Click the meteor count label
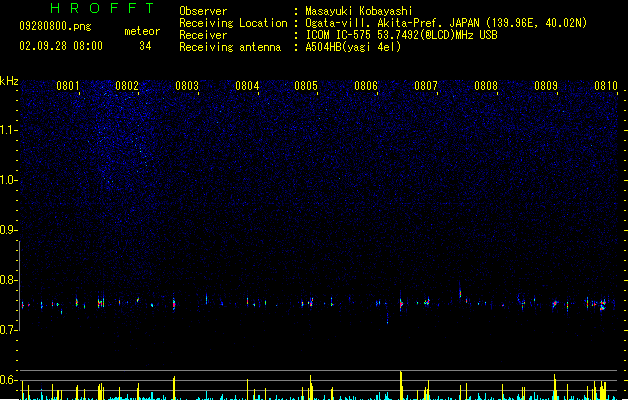This screenshot has height=400, width=629. pyautogui.click(x=142, y=31)
